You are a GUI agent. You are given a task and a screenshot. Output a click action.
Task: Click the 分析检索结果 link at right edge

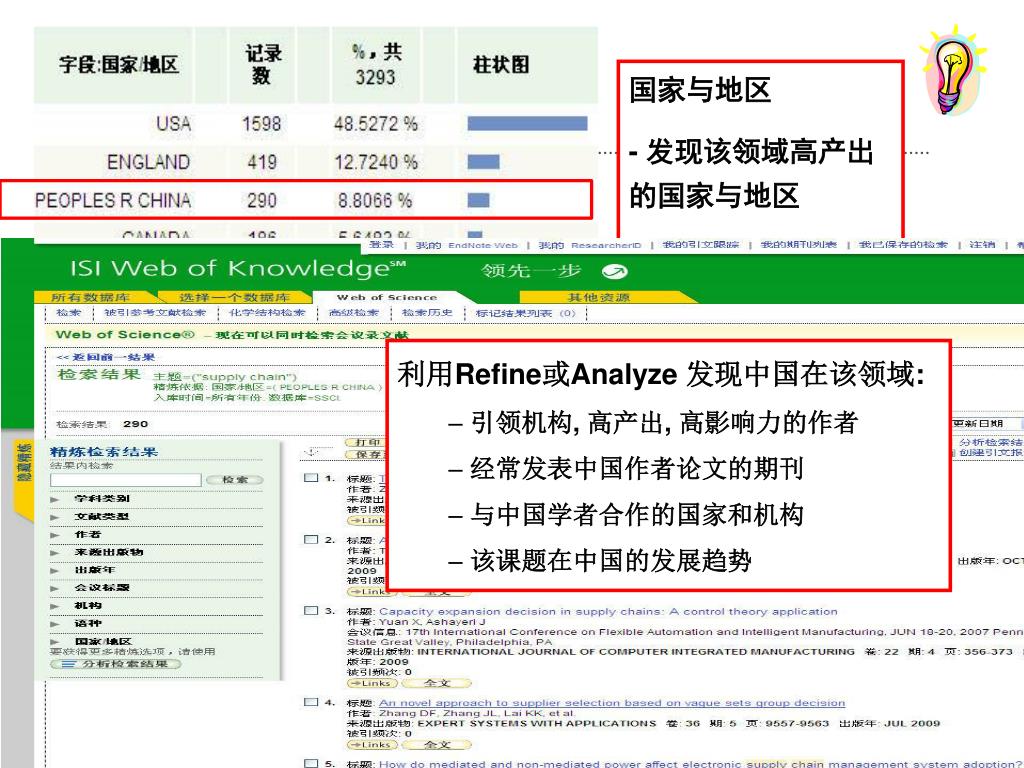[x=990, y=443]
